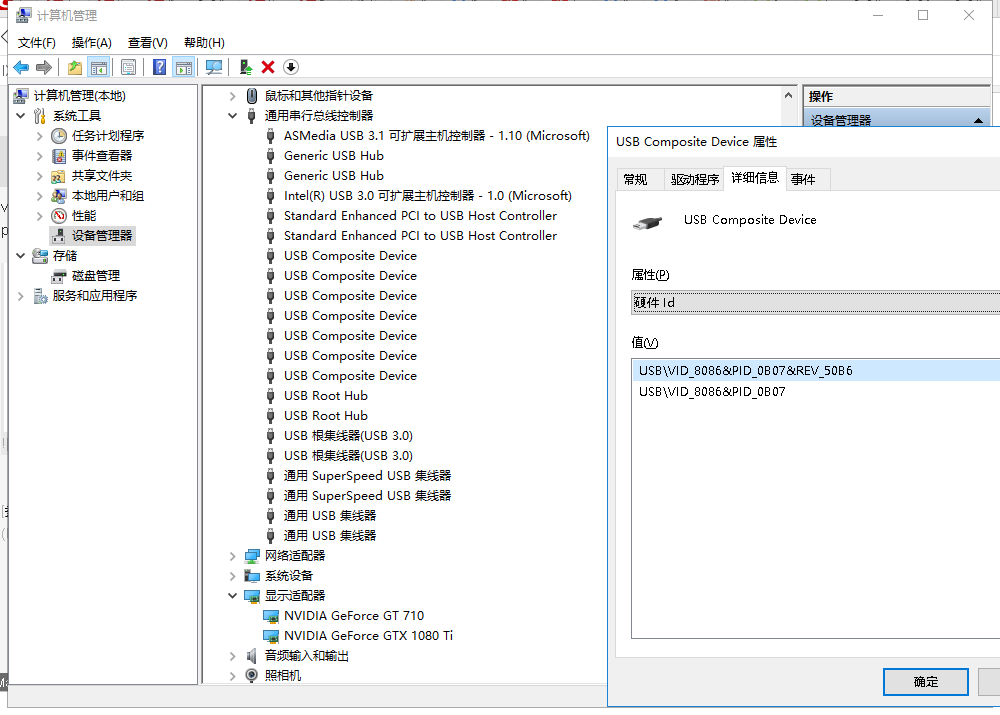1000x715 pixels.
Task: Expand the 网络适配器 node
Action: point(233,555)
